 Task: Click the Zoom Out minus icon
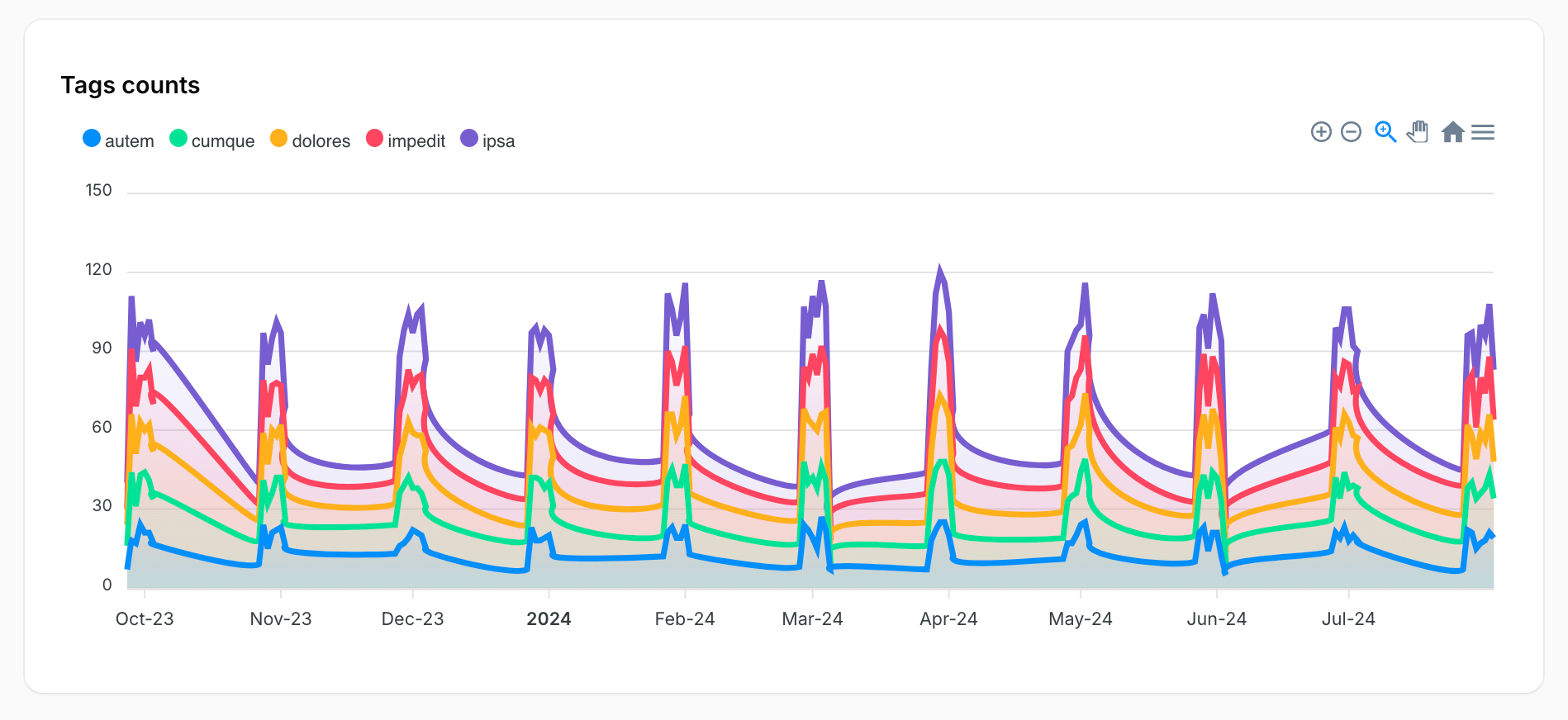(x=1351, y=132)
